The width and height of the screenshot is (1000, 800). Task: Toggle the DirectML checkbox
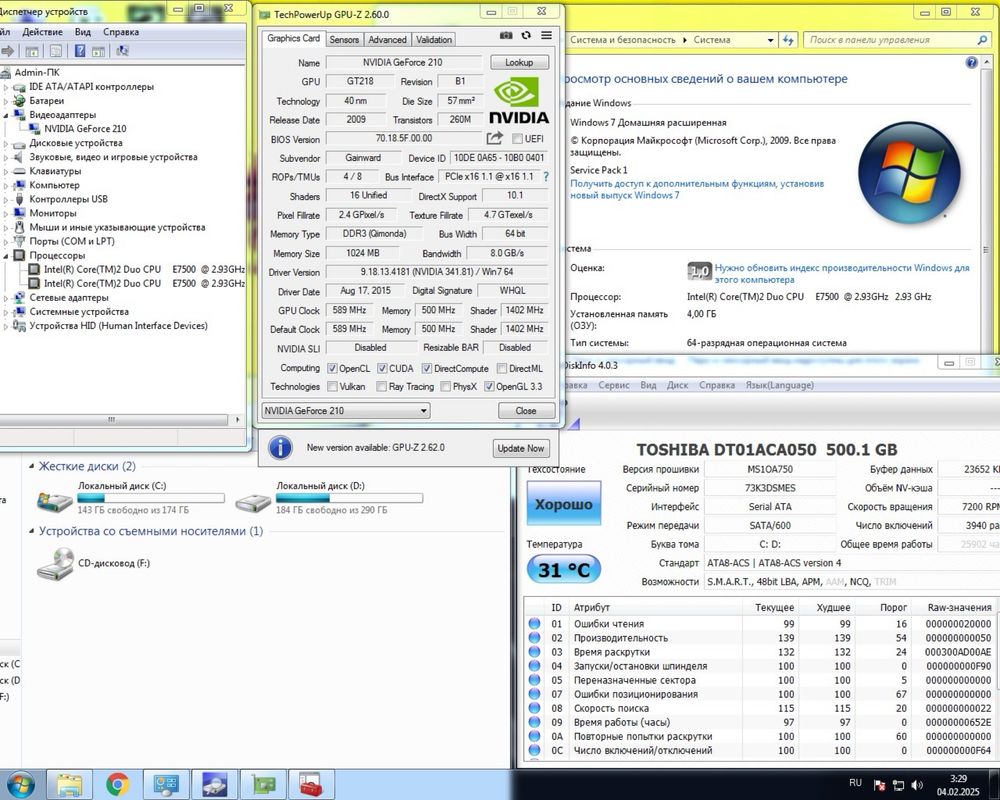502,368
